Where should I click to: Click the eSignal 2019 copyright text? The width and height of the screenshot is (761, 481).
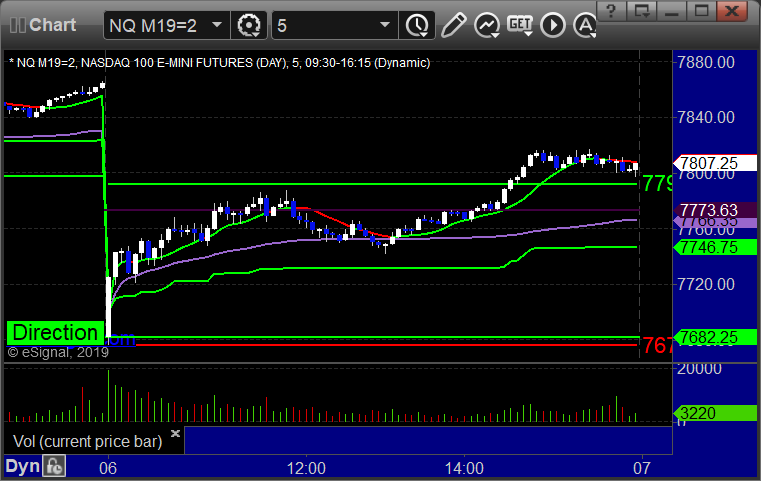point(58,352)
